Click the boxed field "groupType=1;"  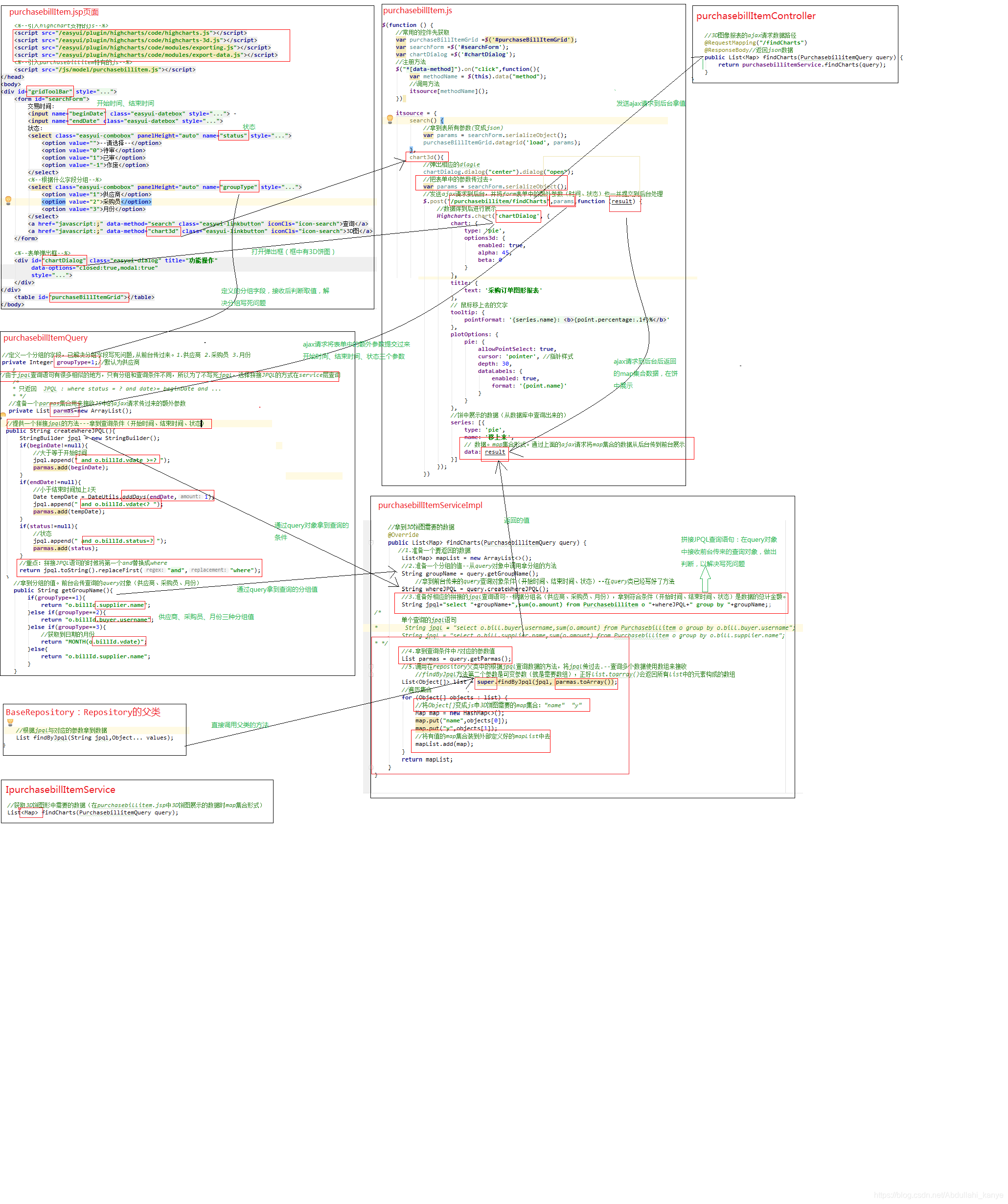click(x=77, y=362)
